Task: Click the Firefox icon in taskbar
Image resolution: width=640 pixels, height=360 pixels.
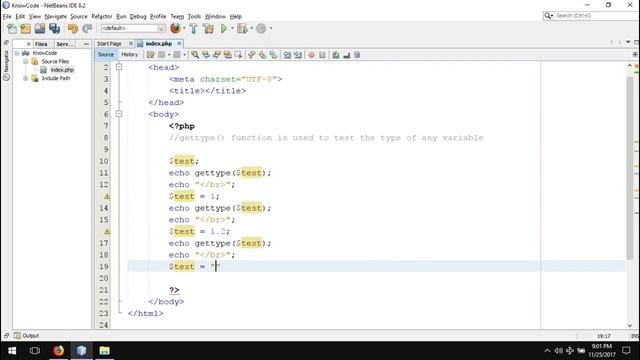Action: 58,351
